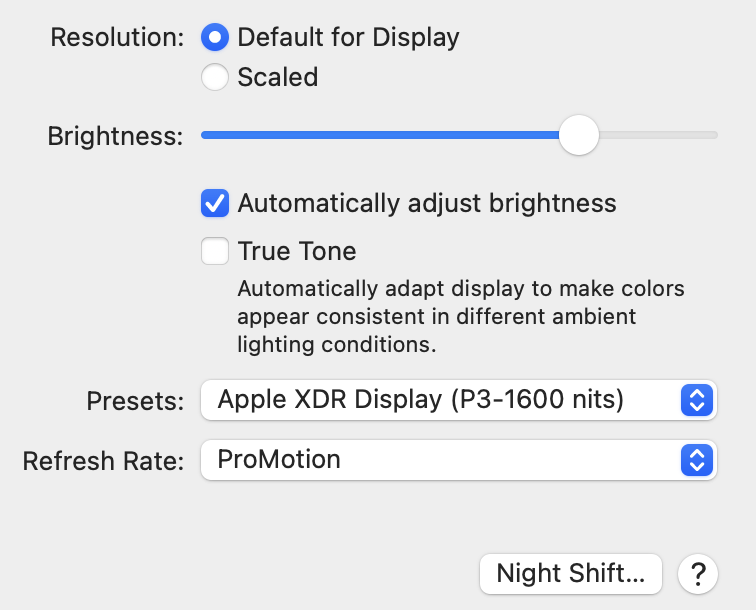Click the "Refresh Rate:" field label

pos(104,461)
